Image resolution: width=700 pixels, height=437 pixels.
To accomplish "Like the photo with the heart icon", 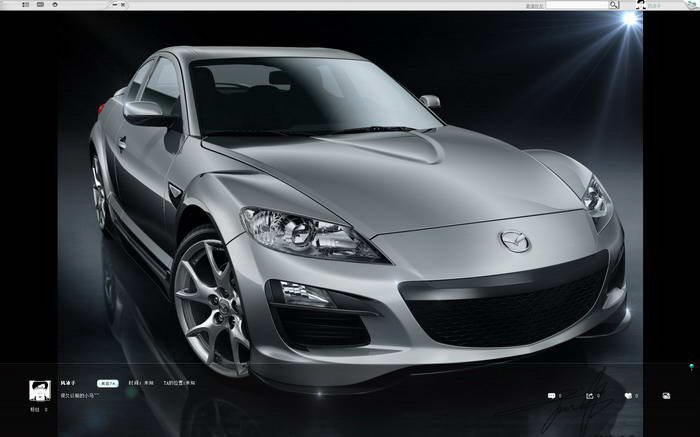I will [x=628, y=396].
